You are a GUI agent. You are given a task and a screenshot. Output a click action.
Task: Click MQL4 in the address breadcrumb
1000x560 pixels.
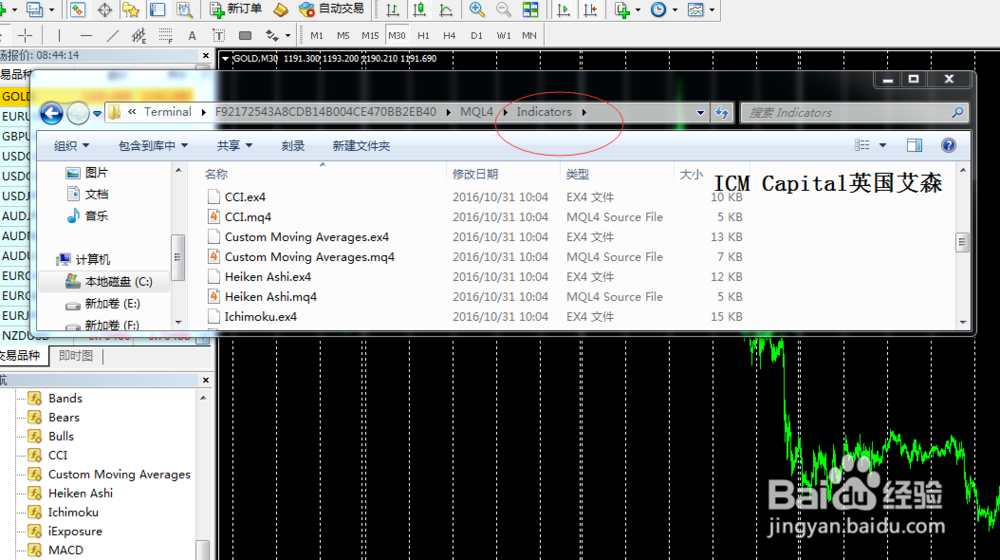476,112
